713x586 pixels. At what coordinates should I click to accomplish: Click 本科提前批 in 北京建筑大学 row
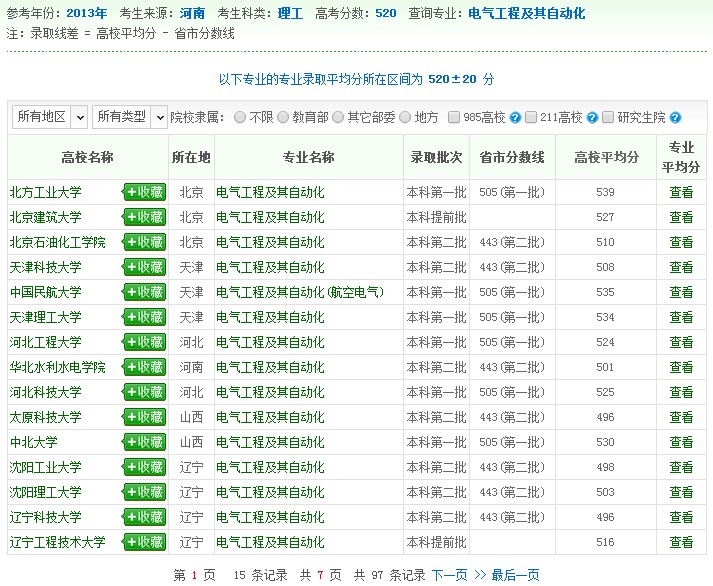coord(437,217)
